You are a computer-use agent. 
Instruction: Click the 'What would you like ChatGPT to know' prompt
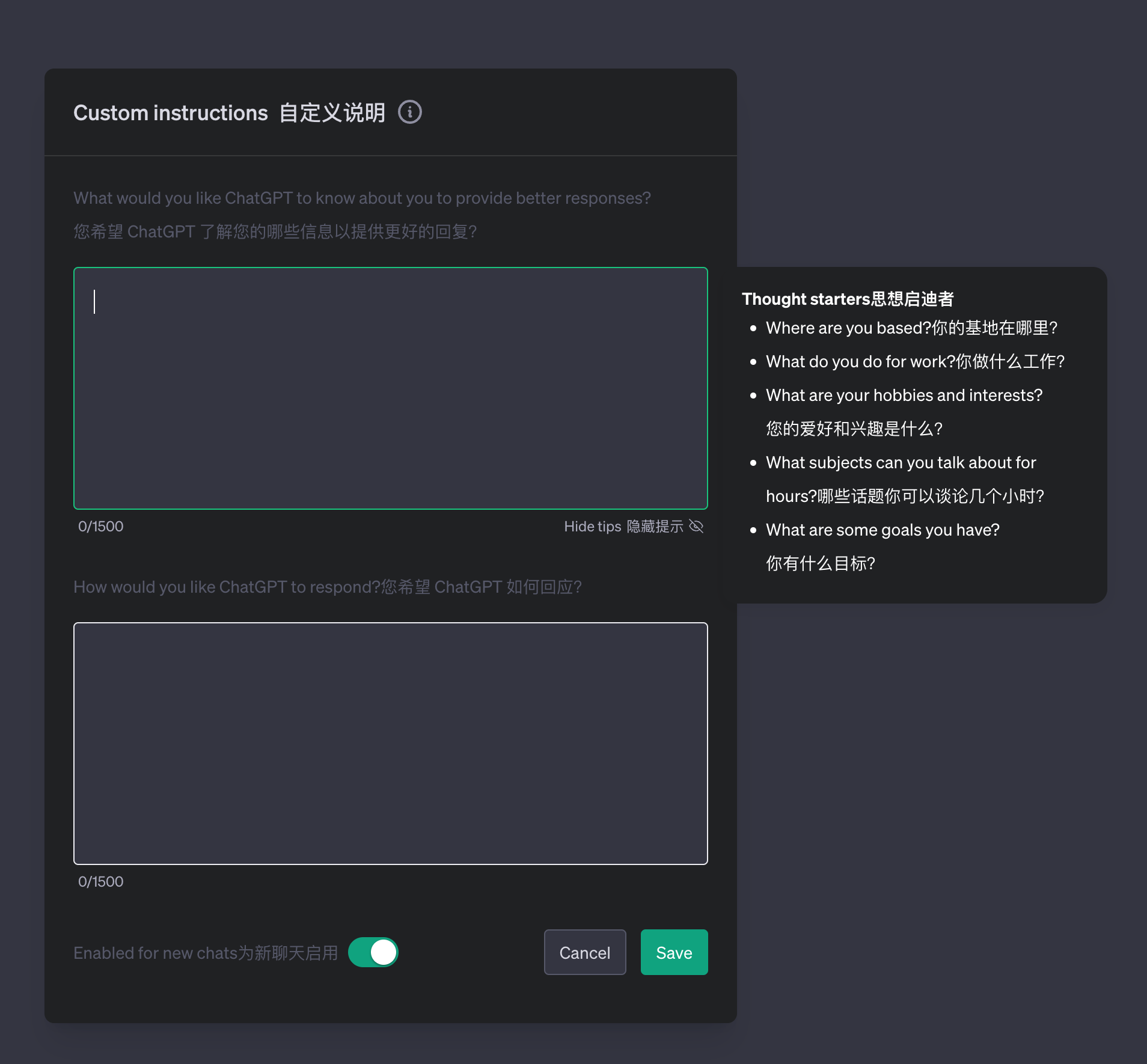[362, 198]
